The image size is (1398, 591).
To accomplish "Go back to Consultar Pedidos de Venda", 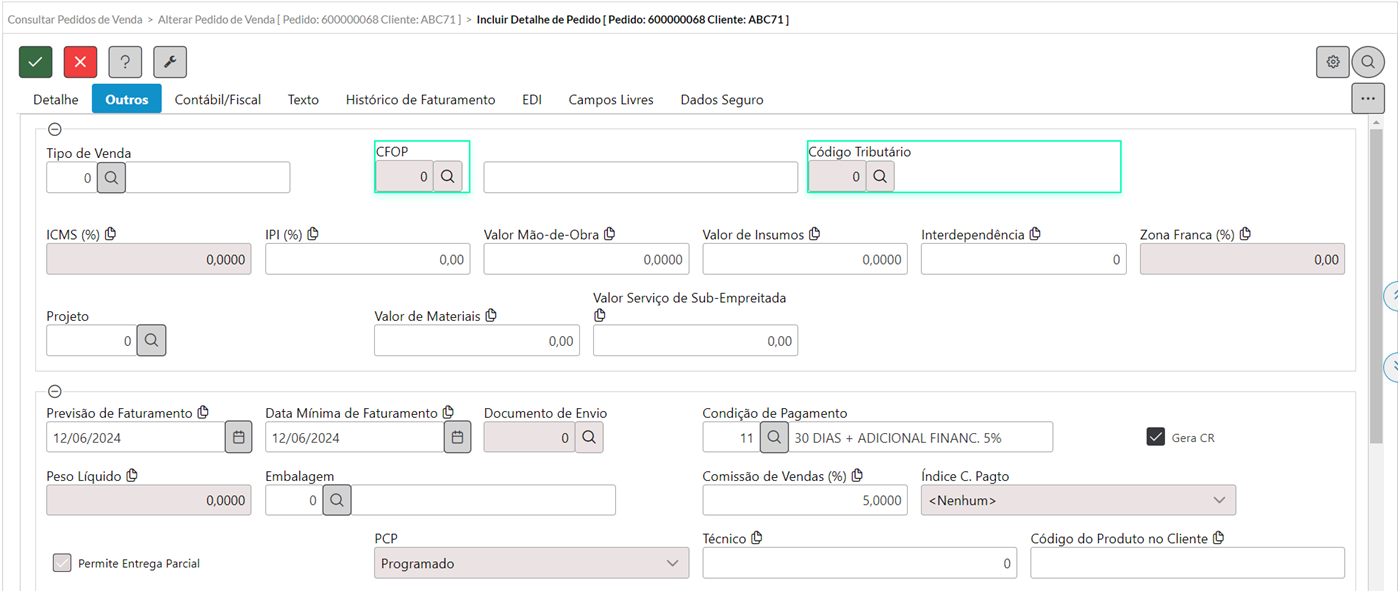I will coord(75,19).
